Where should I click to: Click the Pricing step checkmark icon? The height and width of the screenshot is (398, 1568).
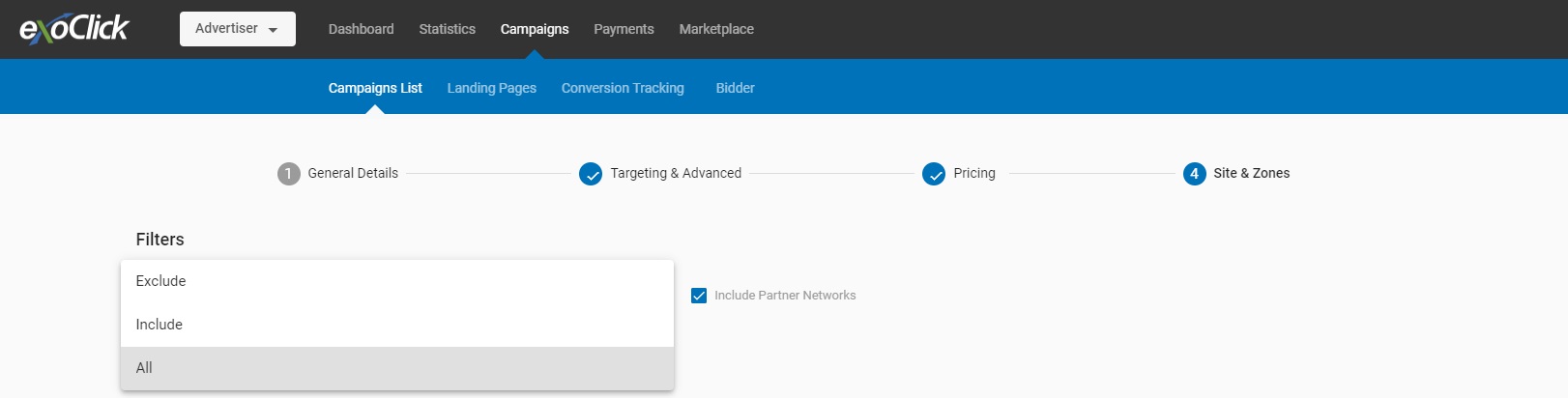[934, 174]
